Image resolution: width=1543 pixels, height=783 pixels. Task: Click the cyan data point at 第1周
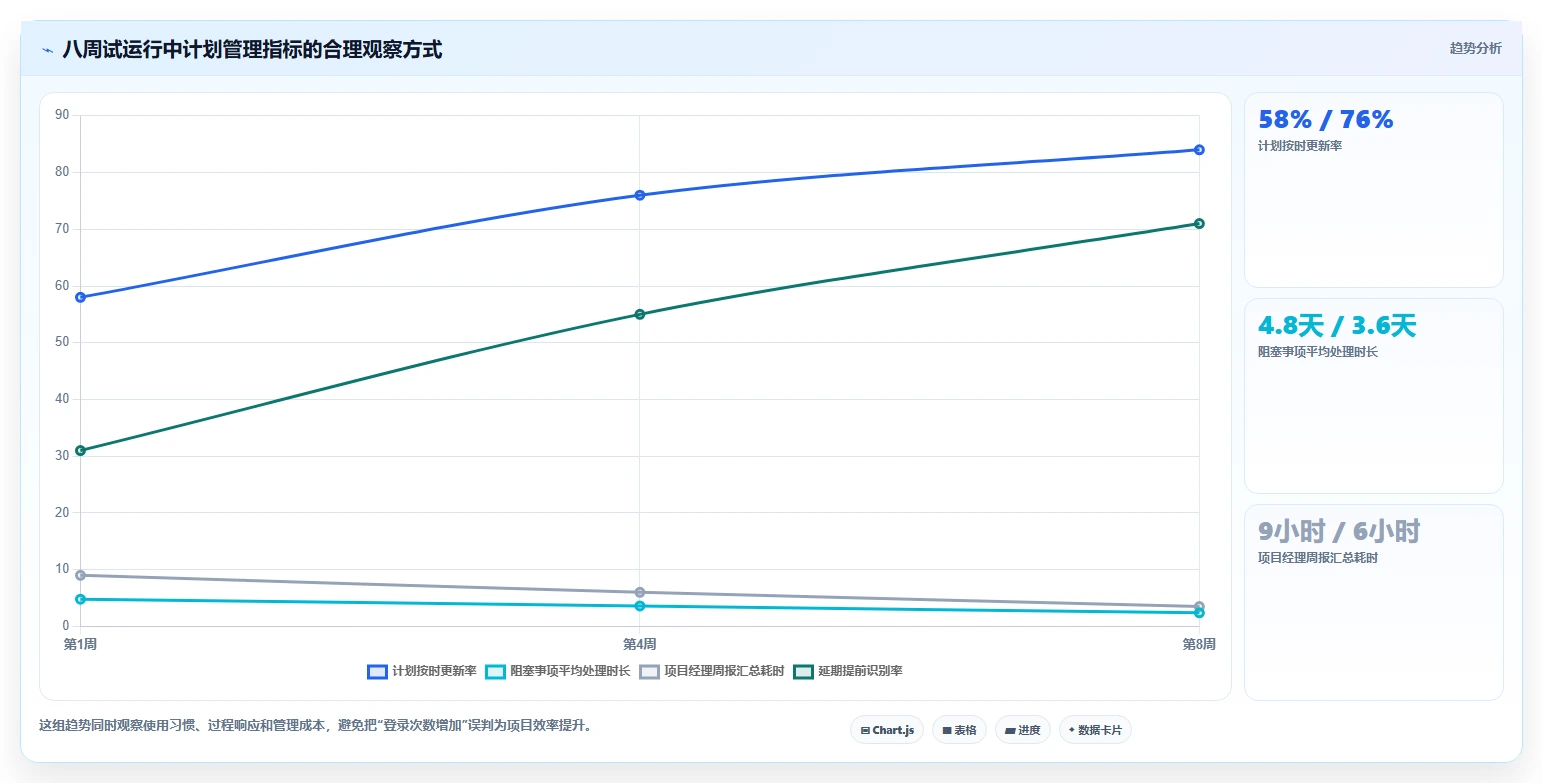pos(80,599)
